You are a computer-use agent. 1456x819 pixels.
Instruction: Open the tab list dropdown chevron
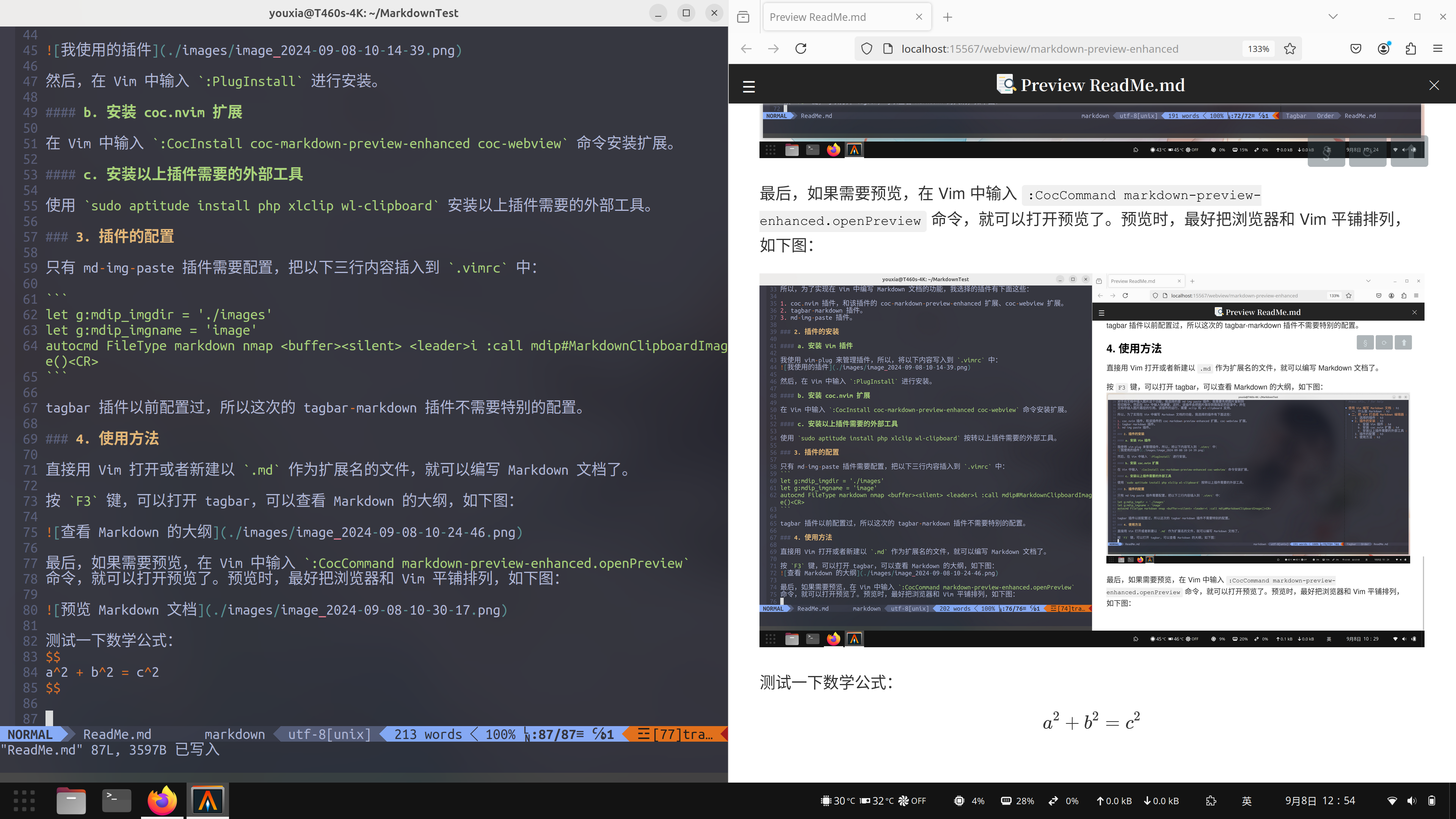pyautogui.click(x=1334, y=16)
